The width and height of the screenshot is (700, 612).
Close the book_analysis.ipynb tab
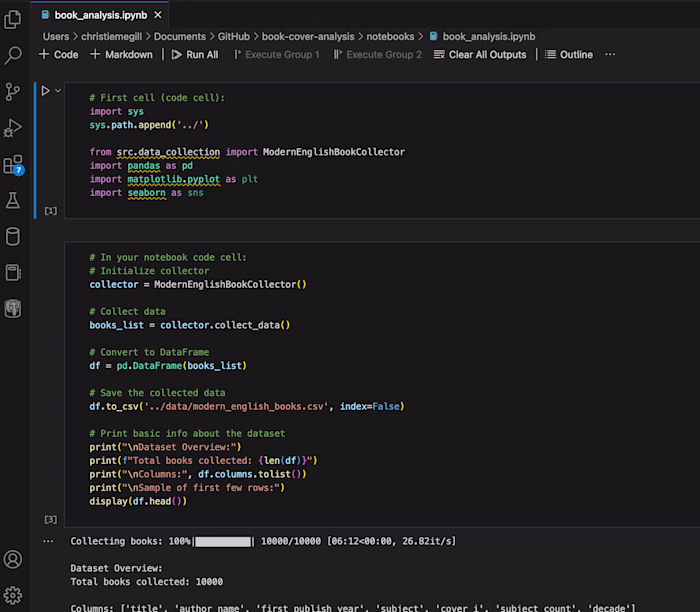coord(158,15)
